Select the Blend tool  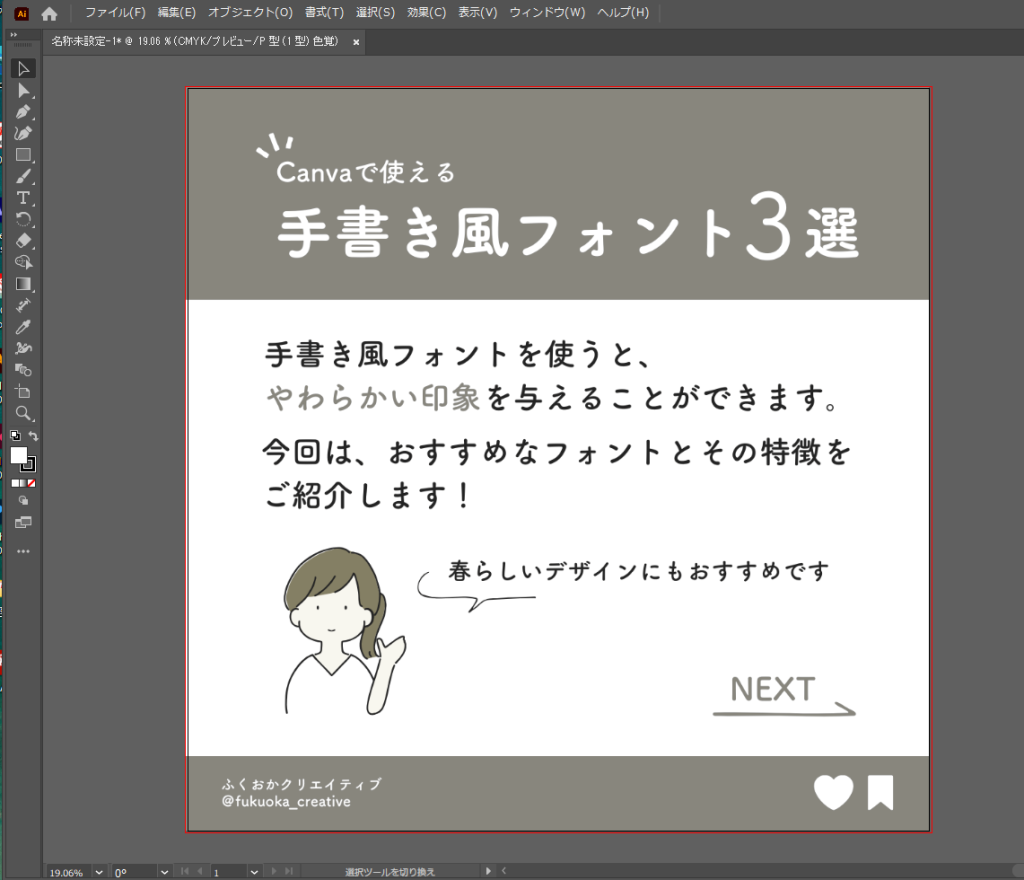tap(24, 370)
